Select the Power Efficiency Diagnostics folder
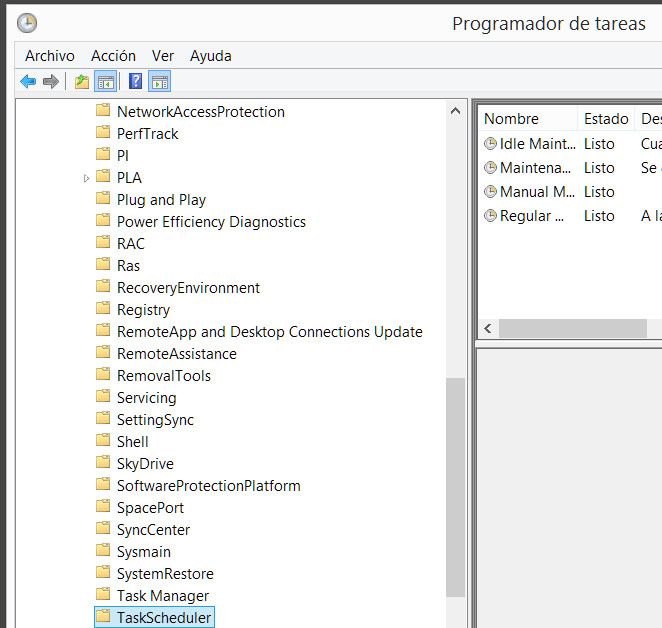The image size is (662, 628). point(210,222)
